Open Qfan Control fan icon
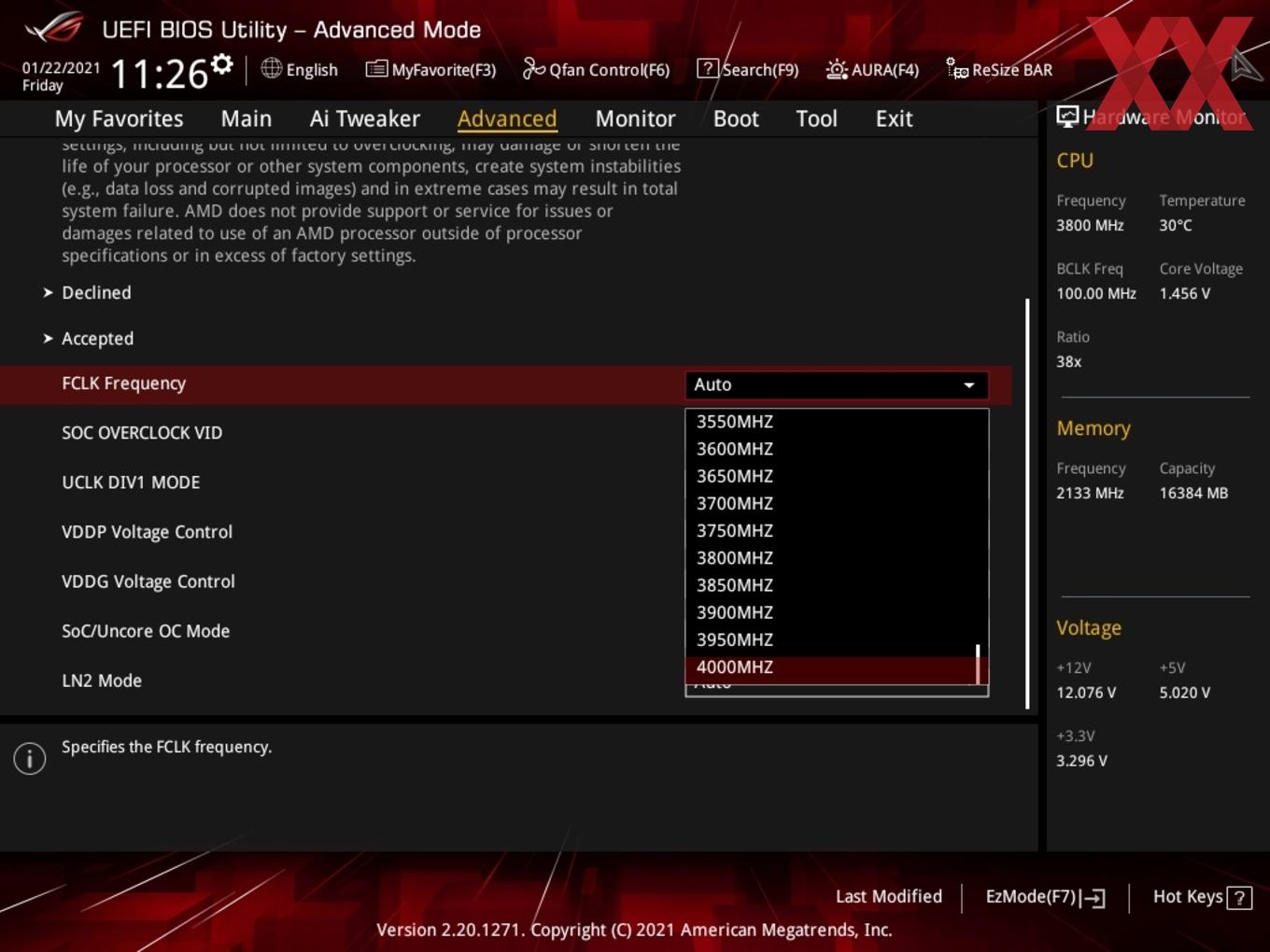The width and height of the screenshot is (1270, 952). (x=533, y=69)
